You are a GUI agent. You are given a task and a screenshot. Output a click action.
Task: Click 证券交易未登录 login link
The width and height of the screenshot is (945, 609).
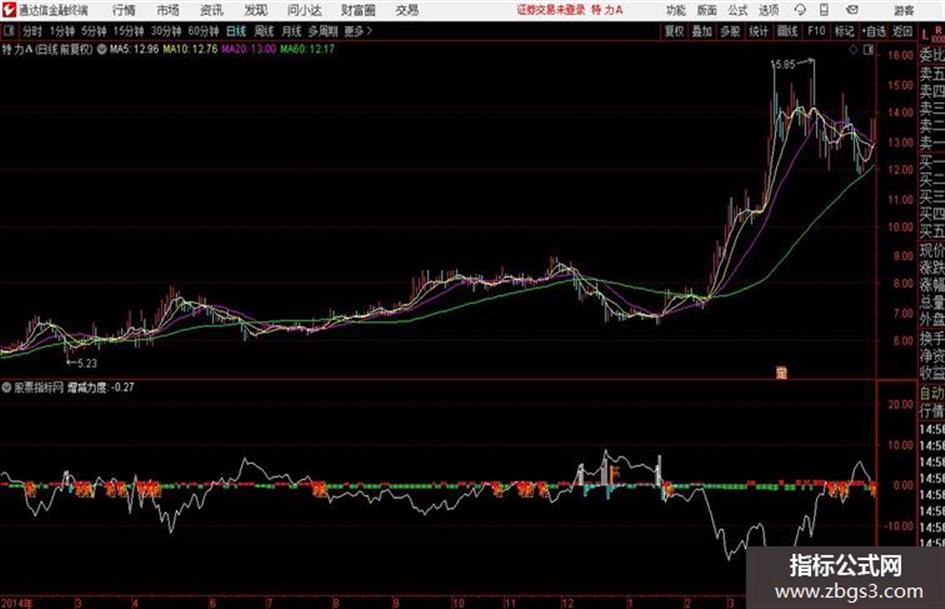(x=550, y=10)
